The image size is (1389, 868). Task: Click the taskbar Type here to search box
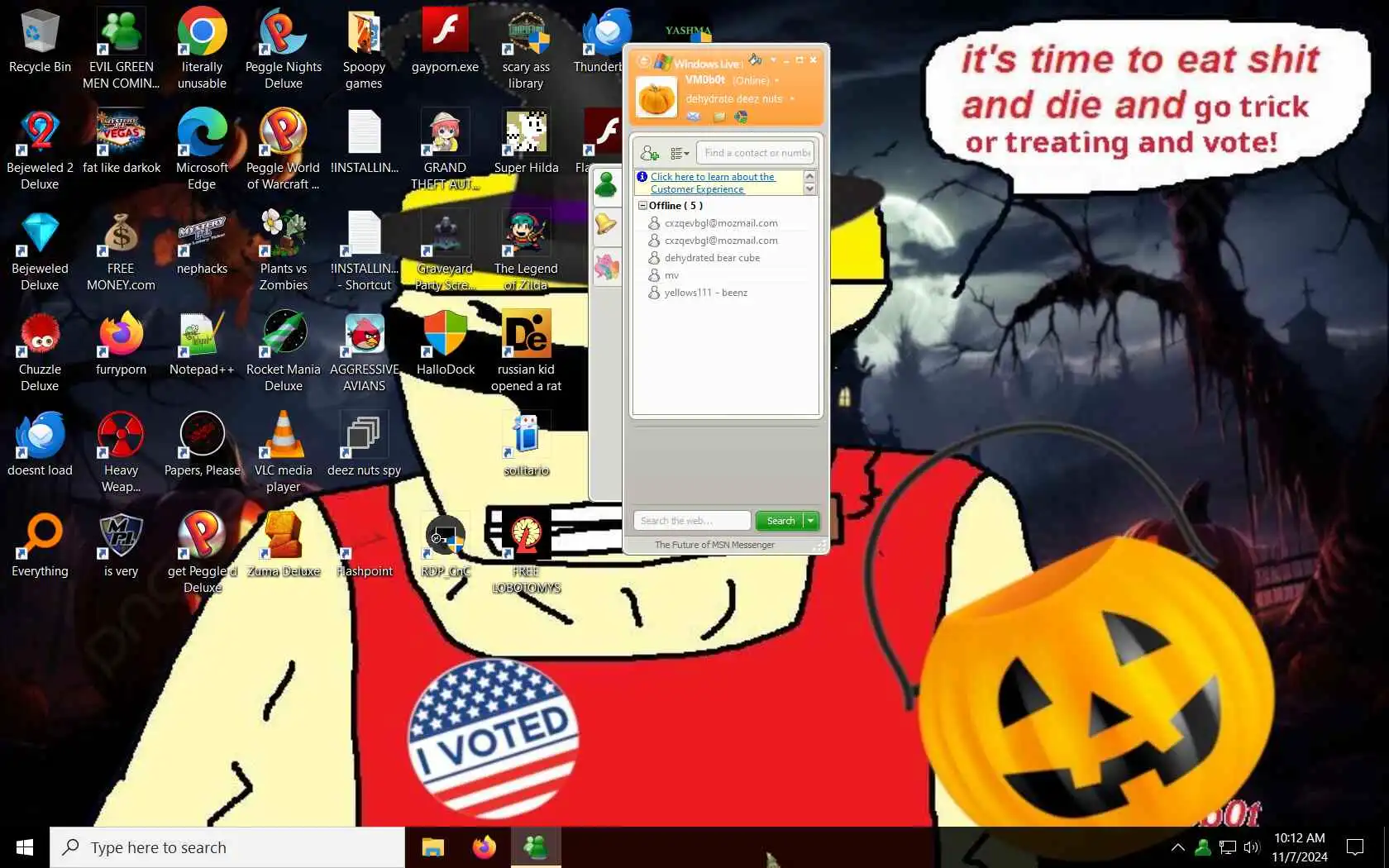pyautogui.click(x=227, y=847)
